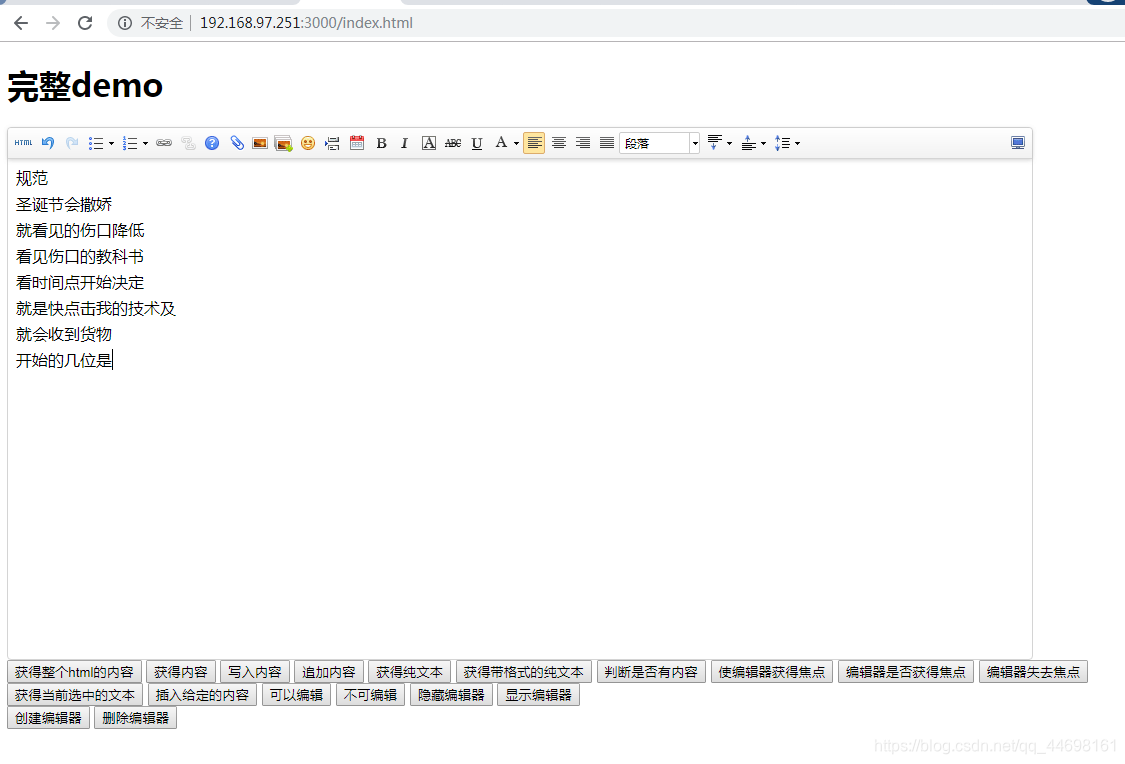
Task: Set spacing before paragraph
Action: point(715,143)
